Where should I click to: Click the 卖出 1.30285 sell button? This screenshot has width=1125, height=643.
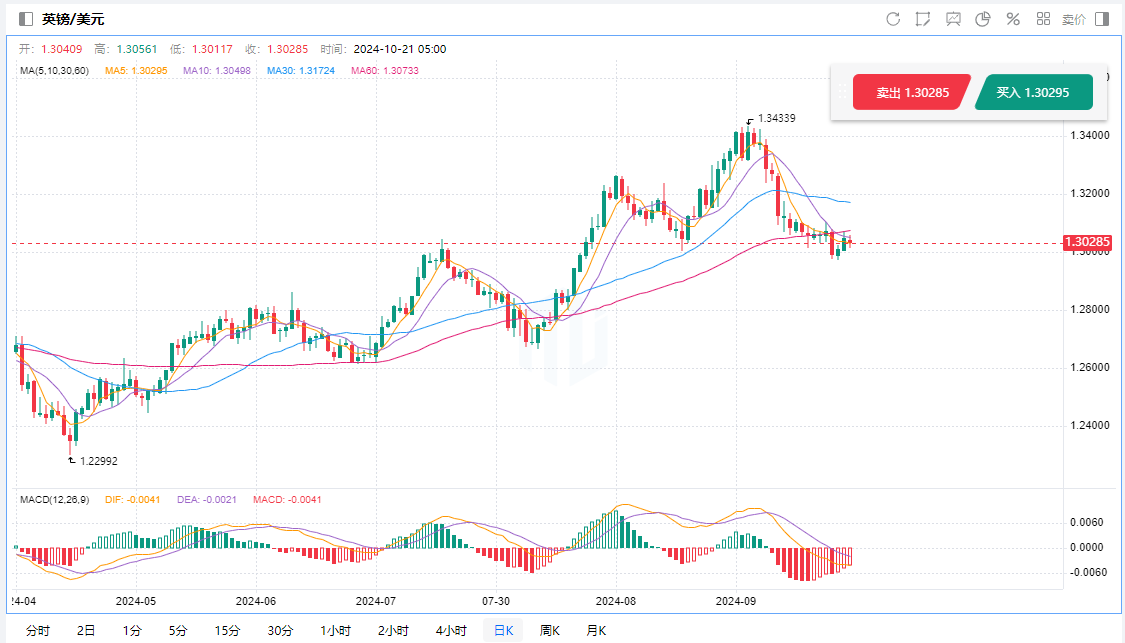tap(909, 92)
